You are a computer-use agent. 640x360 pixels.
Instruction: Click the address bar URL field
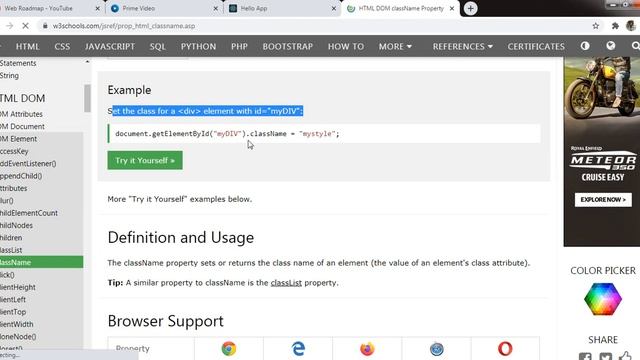318,26
